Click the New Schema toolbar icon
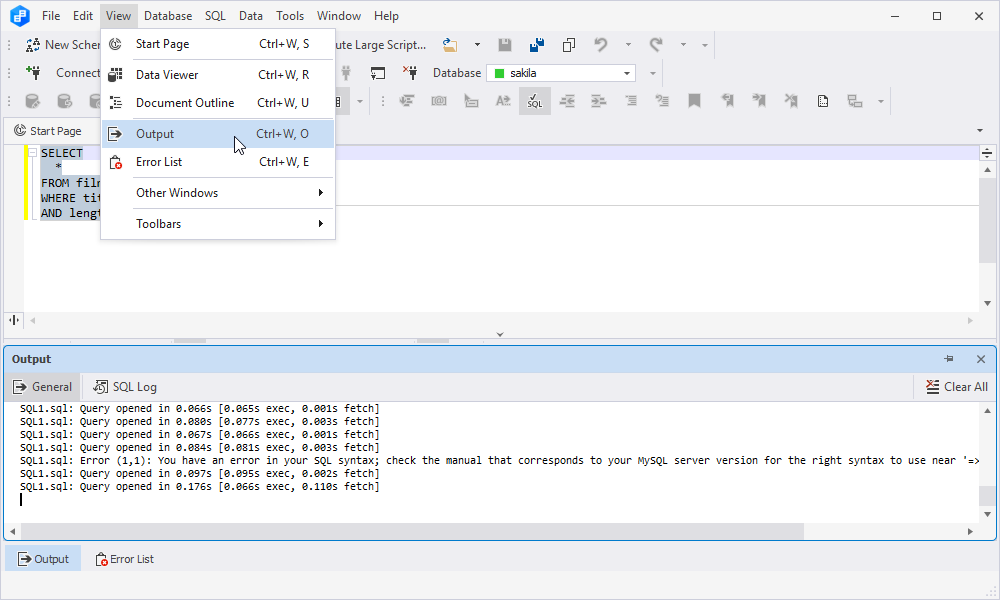The width and height of the screenshot is (1000, 600). (33, 45)
